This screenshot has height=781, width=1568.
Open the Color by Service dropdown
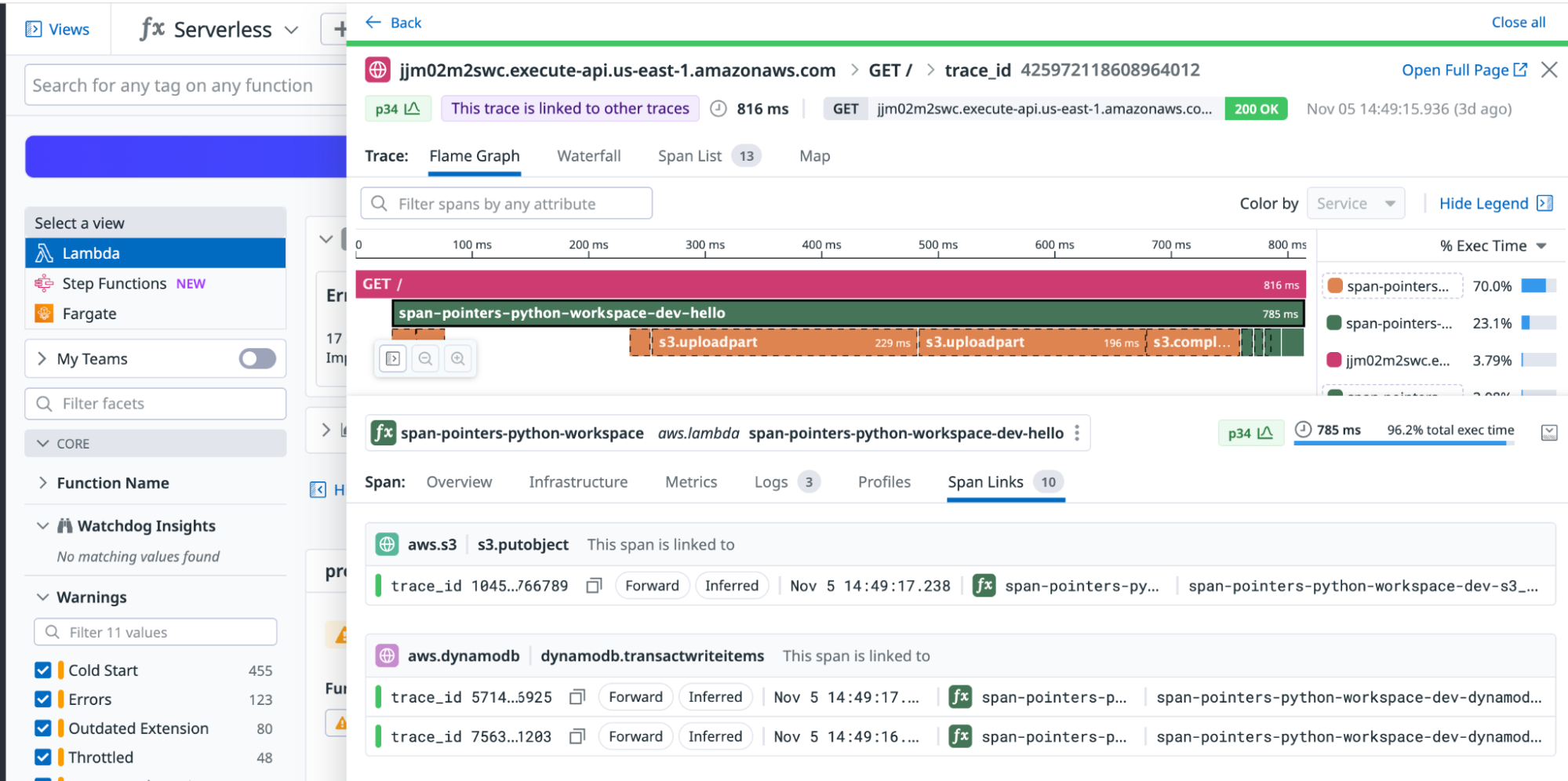pos(1355,203)
